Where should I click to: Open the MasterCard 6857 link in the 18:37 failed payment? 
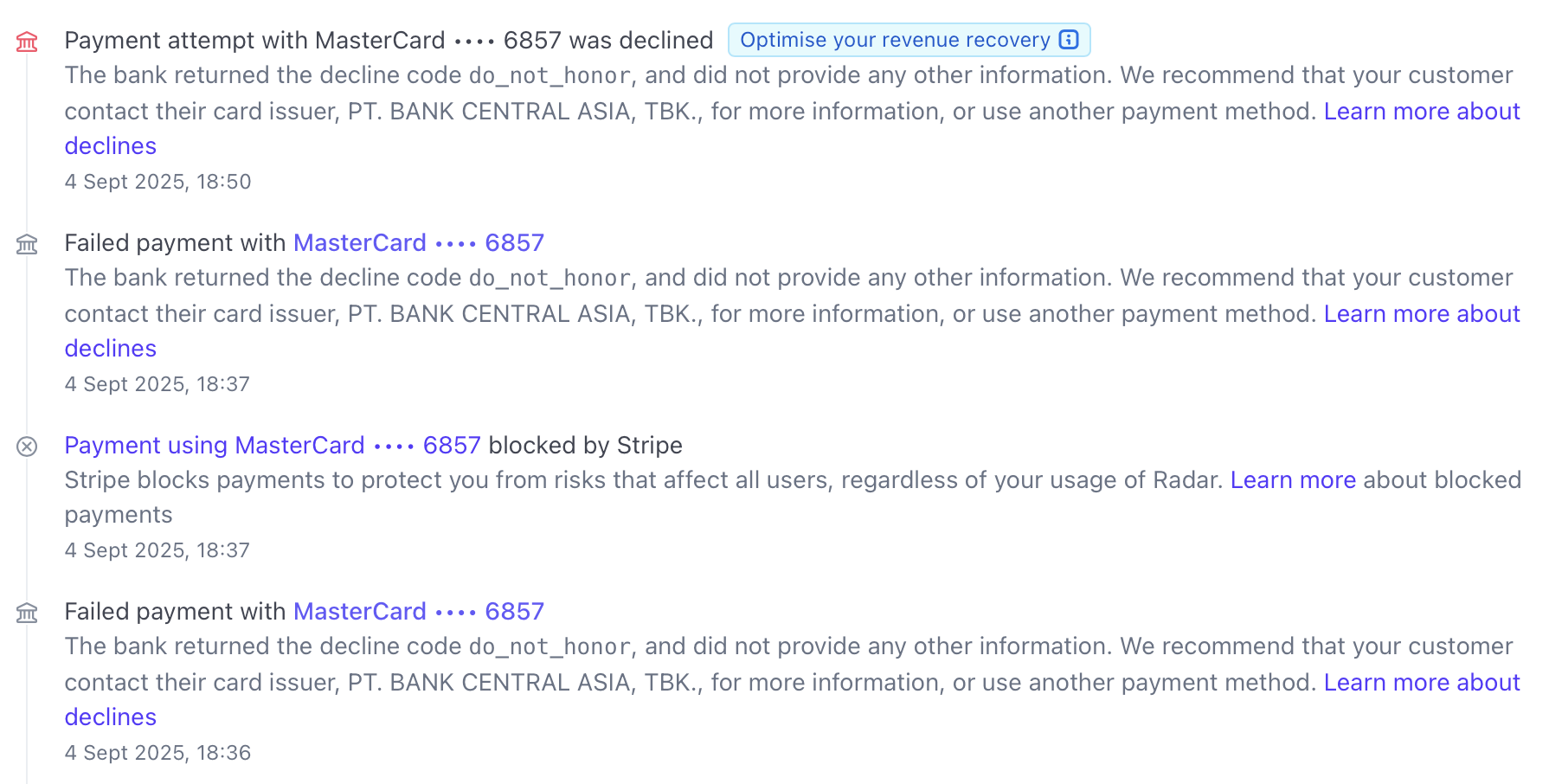tap(419, 243)
